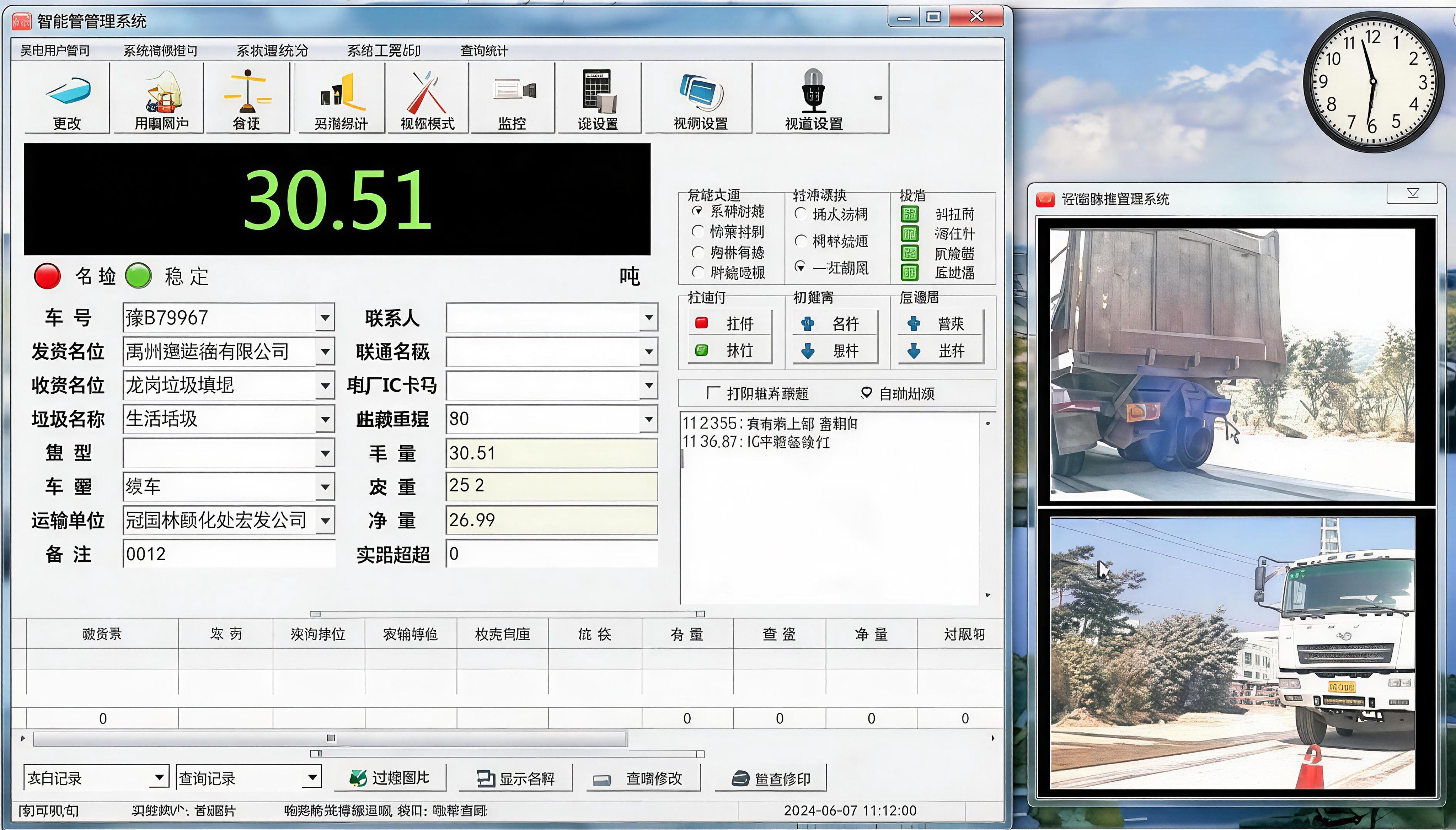The width and height of the screenshot is (1456, 830).
Task: Expand the 联系人 dropdown
Action: point(648,318)
